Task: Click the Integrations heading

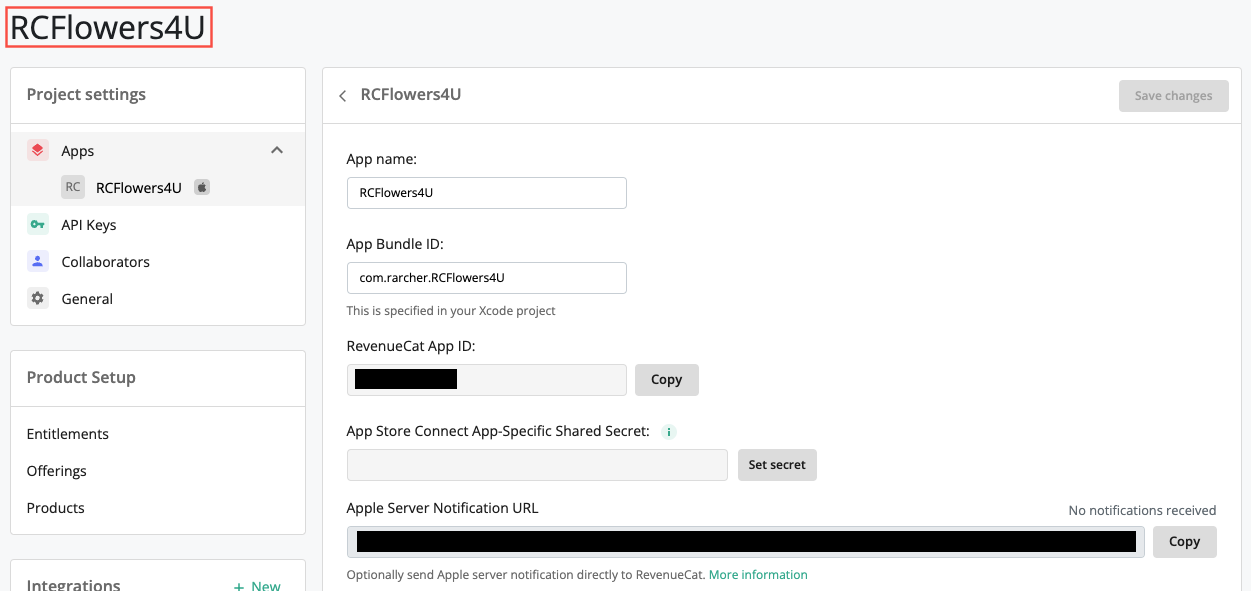Action: 74,585
